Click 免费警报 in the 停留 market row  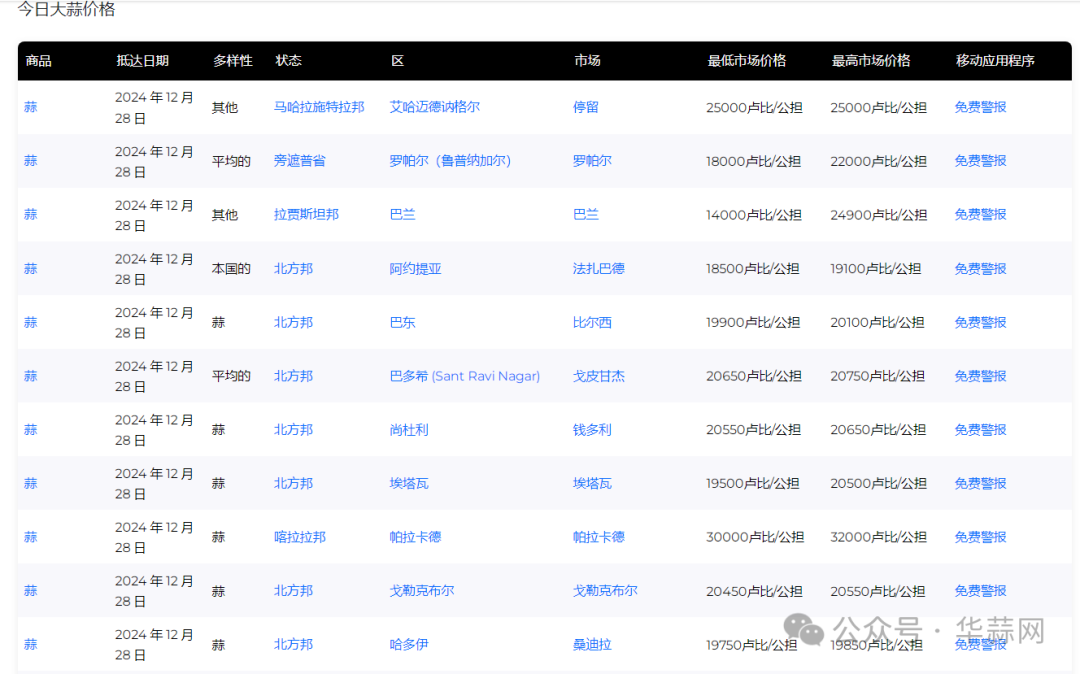pyautogui.click(x=980, y=107)
